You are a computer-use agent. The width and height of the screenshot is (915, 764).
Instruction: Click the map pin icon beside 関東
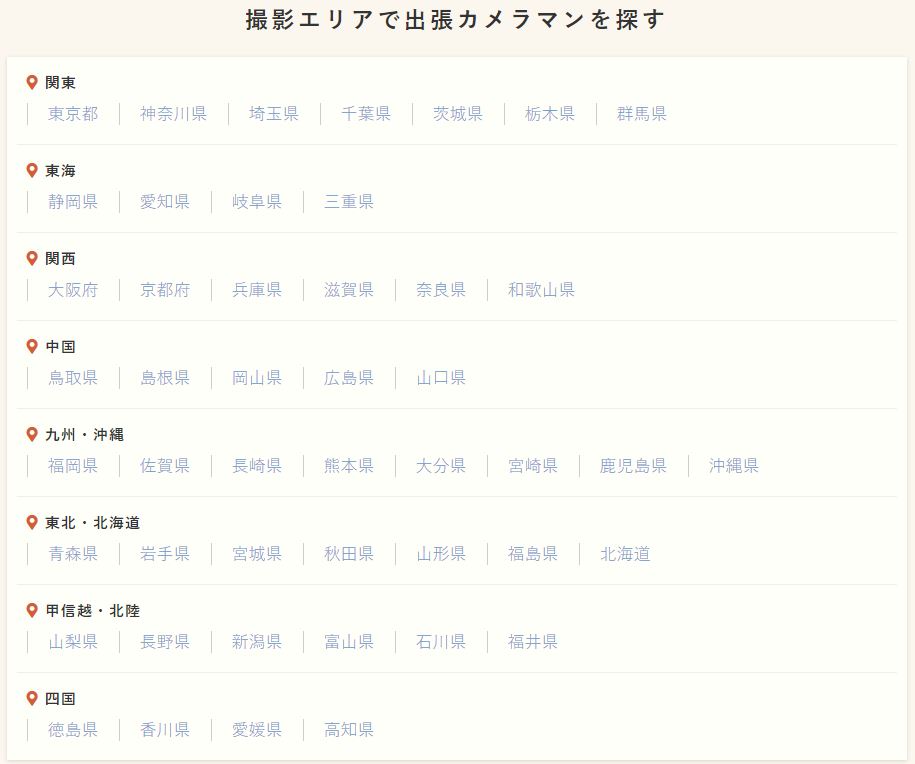[32, 82]
